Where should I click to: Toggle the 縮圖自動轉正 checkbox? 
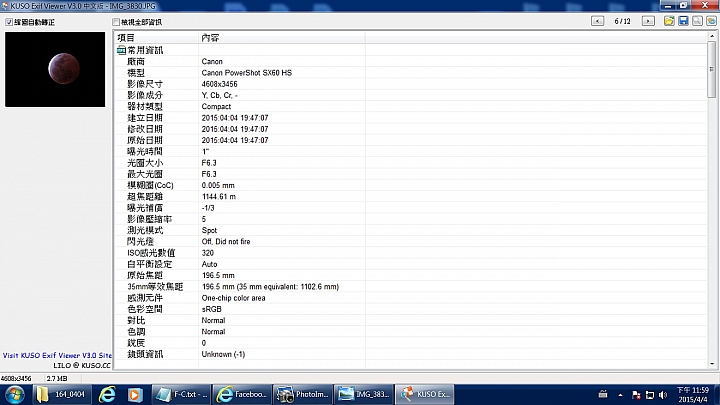coord(9,22)
